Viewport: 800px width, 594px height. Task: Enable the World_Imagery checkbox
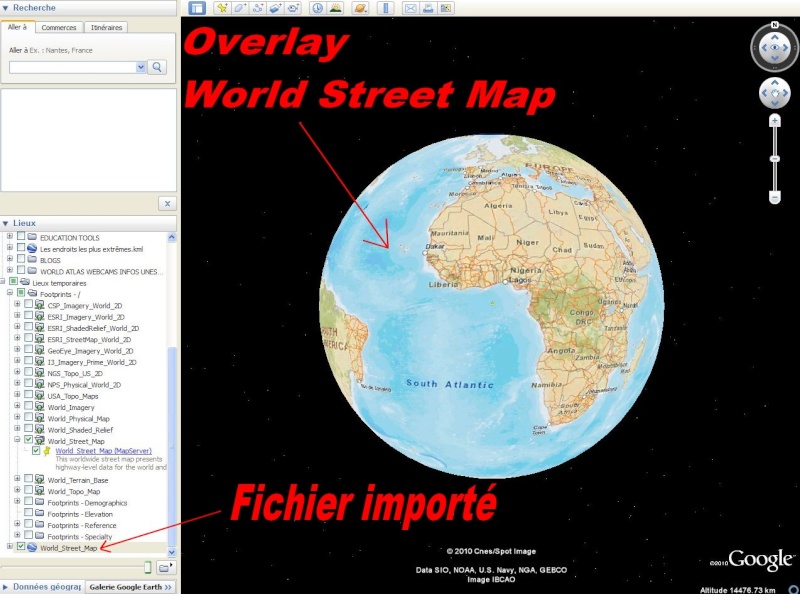[x=29, y=407]
